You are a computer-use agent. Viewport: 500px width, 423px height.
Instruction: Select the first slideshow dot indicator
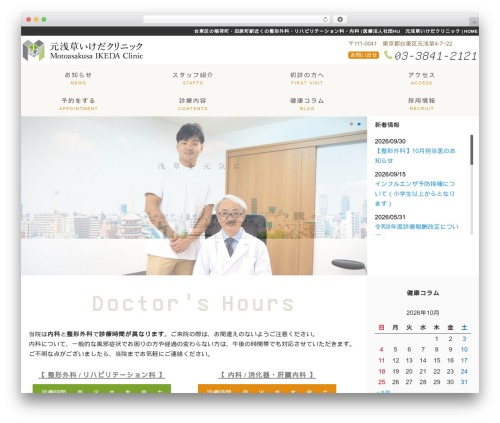click(x=351, y=124)
